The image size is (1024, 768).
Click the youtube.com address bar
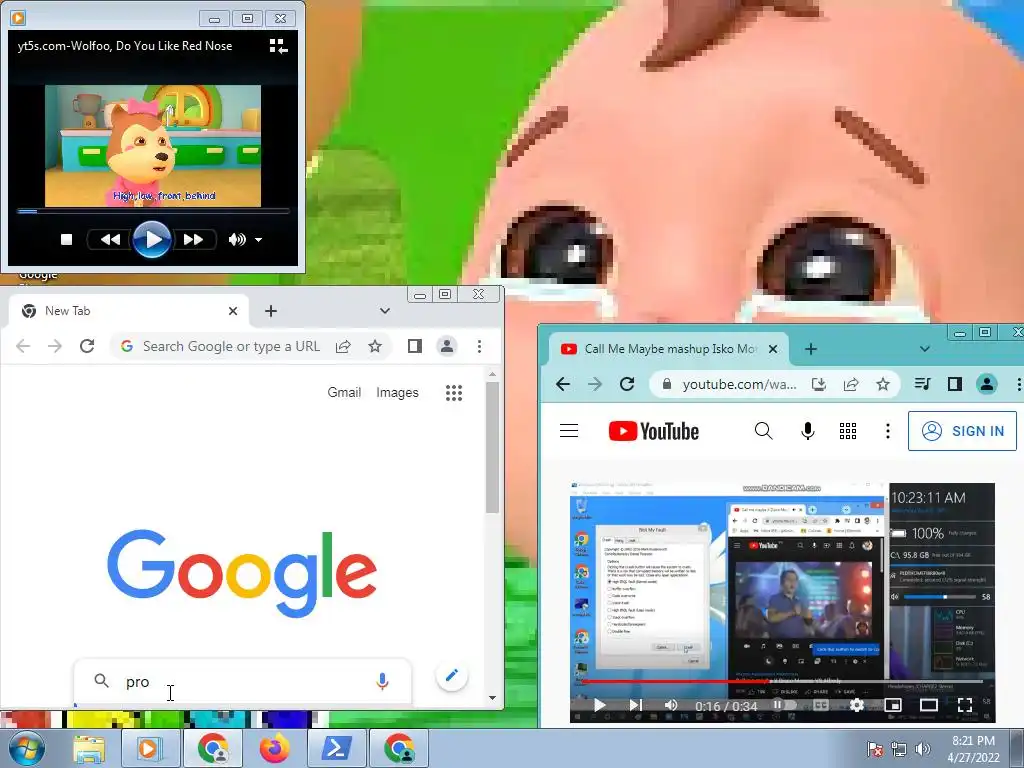tap(739, 384)
